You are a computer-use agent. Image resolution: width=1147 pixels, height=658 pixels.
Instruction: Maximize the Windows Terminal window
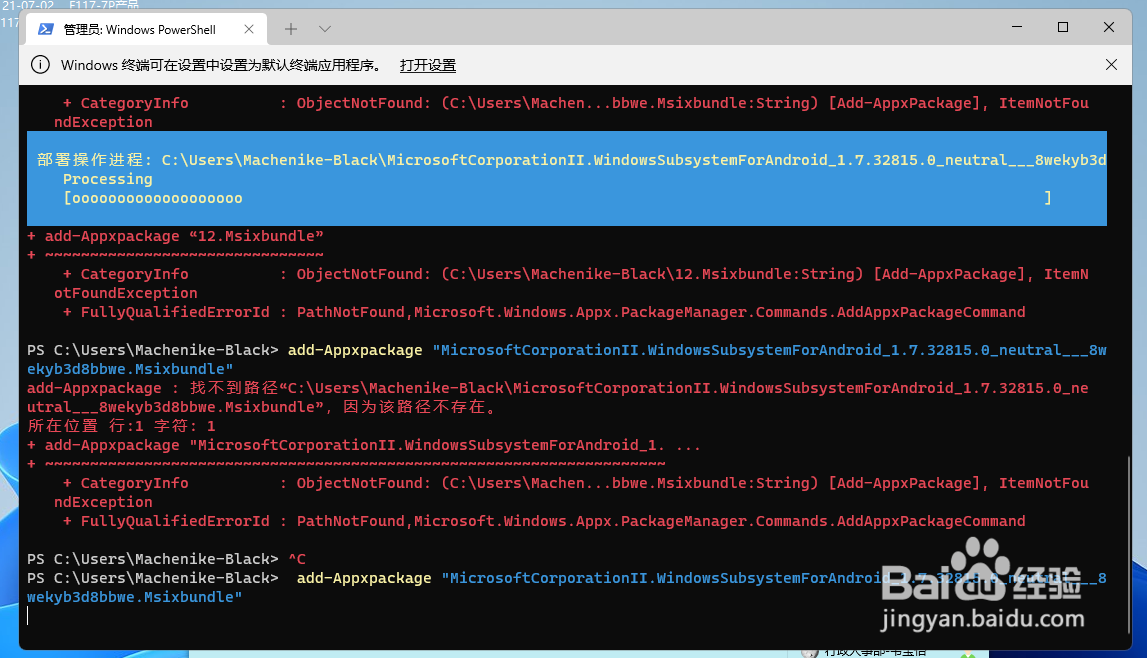point(1062,27)
